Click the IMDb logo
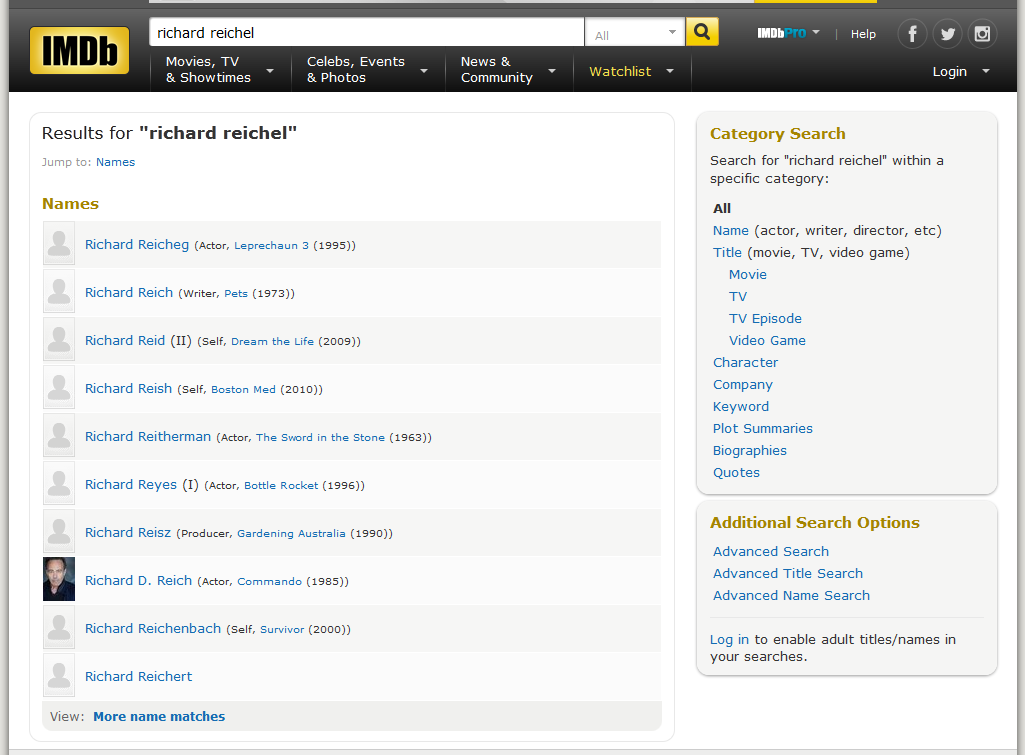 [79, 50]
